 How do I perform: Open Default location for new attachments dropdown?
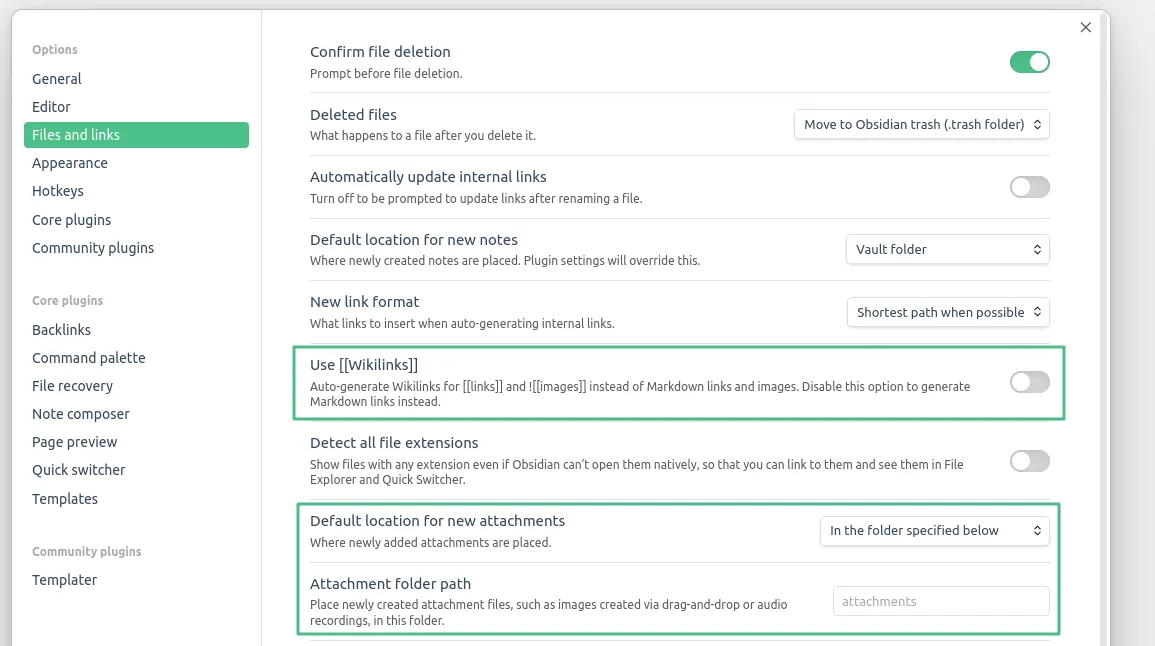pyautogui.click(x=934, y=531)
